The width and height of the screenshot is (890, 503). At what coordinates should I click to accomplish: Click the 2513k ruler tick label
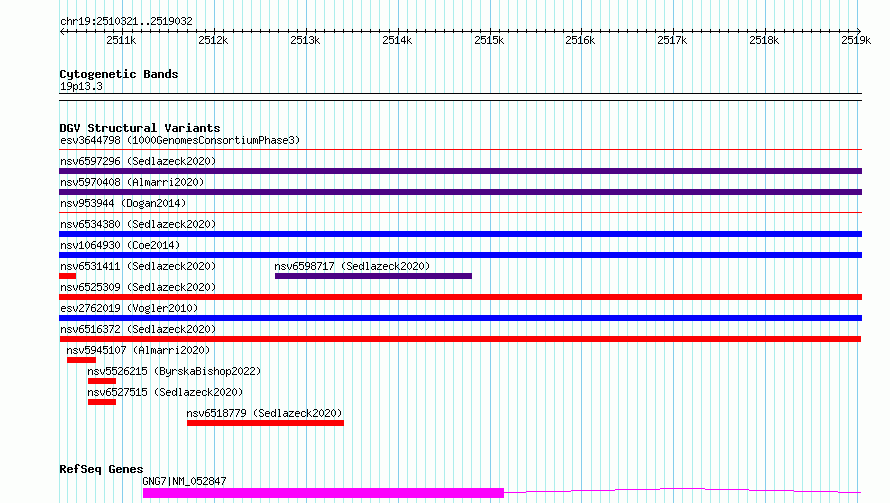(x=305, y=40)
